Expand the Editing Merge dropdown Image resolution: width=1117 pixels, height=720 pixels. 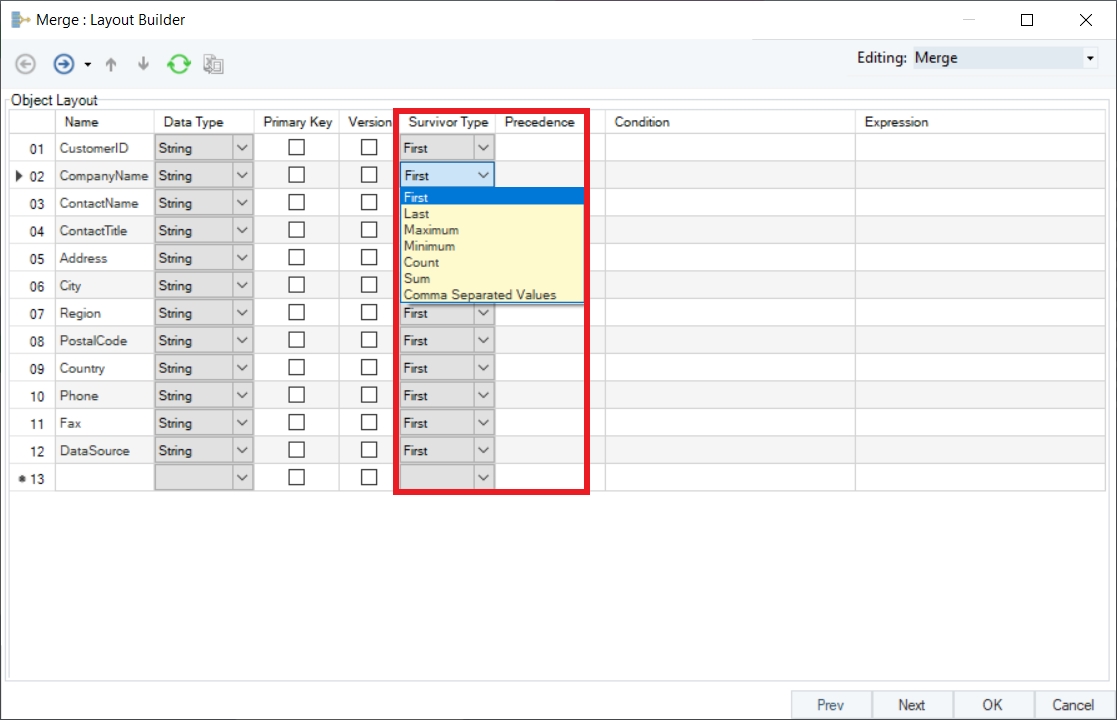(x=1089, y=59)
